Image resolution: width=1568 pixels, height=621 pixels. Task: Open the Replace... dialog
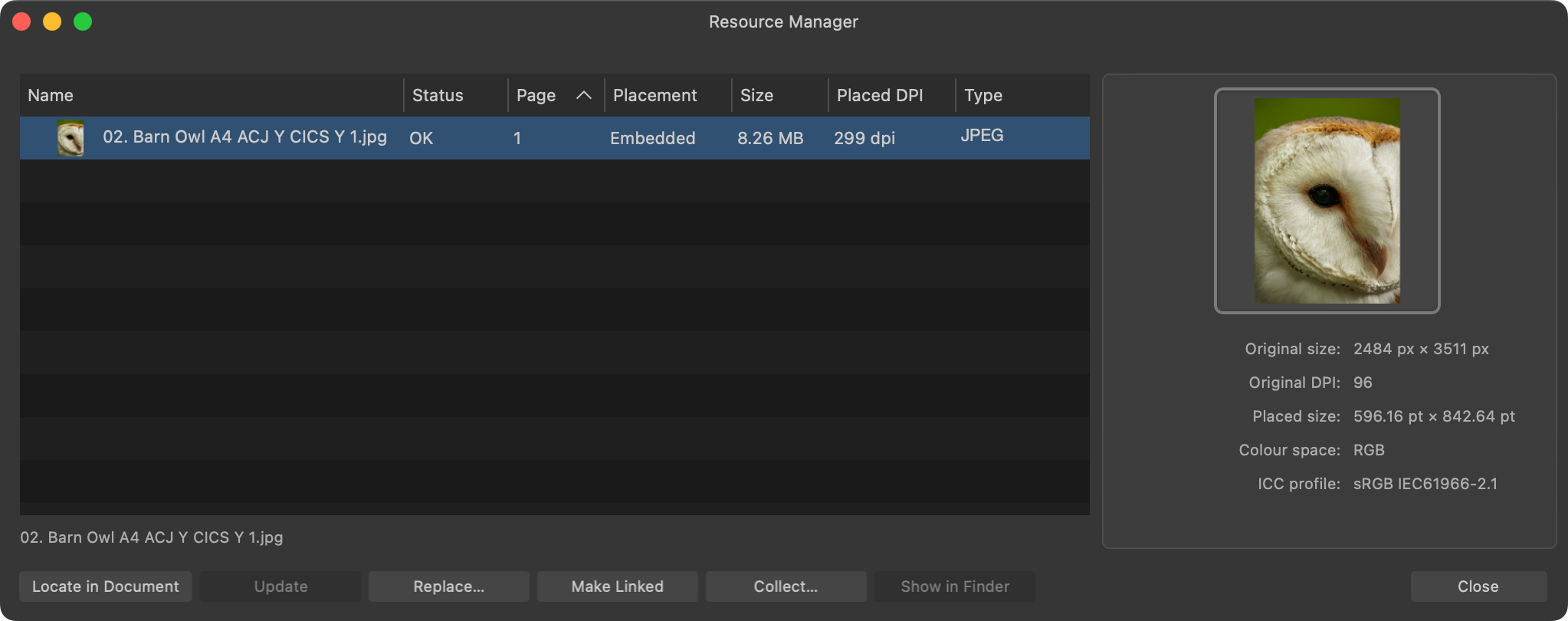coord(449,586)
